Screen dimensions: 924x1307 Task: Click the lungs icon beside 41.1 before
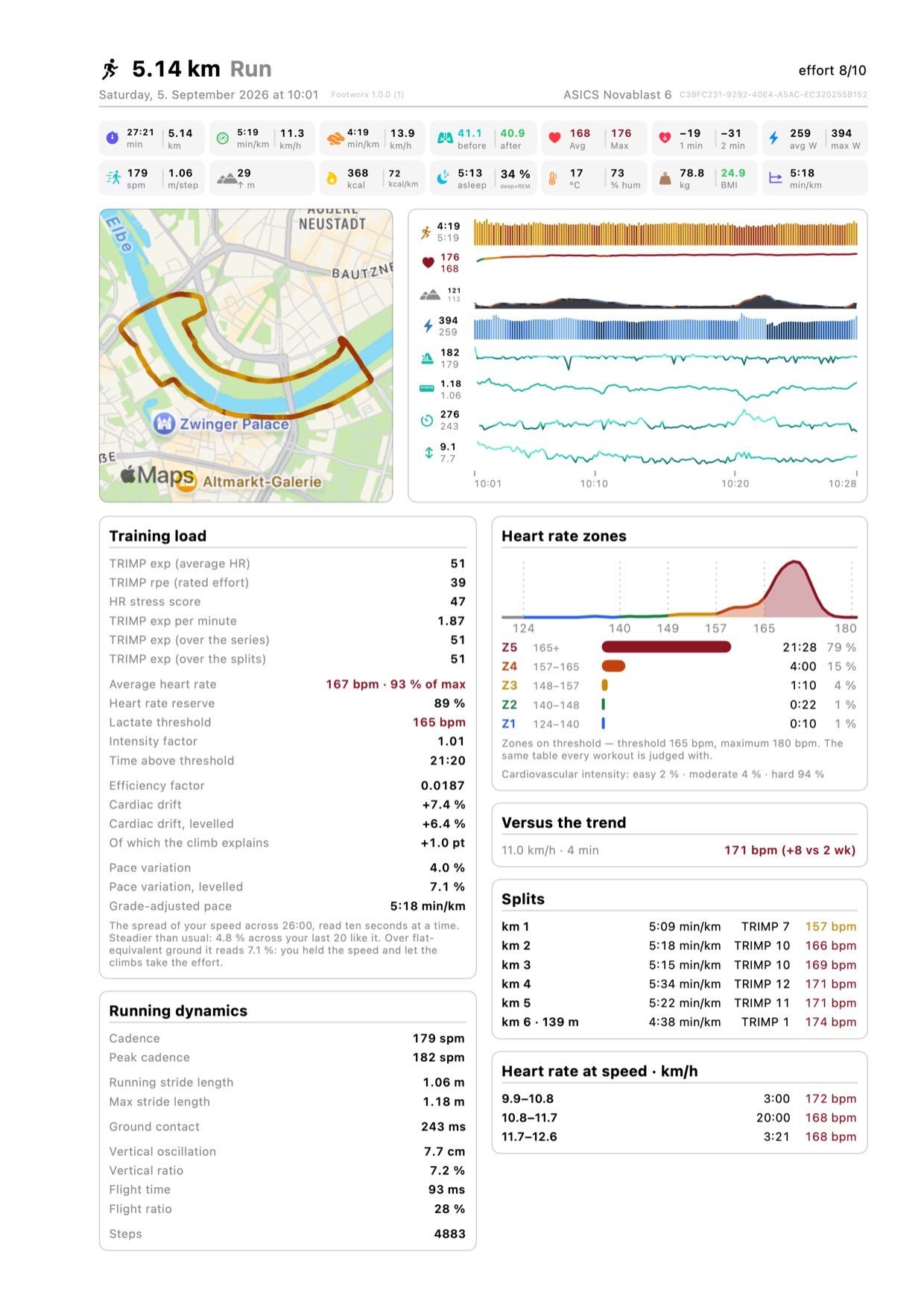pyautogui.click(x=445, y=138)
